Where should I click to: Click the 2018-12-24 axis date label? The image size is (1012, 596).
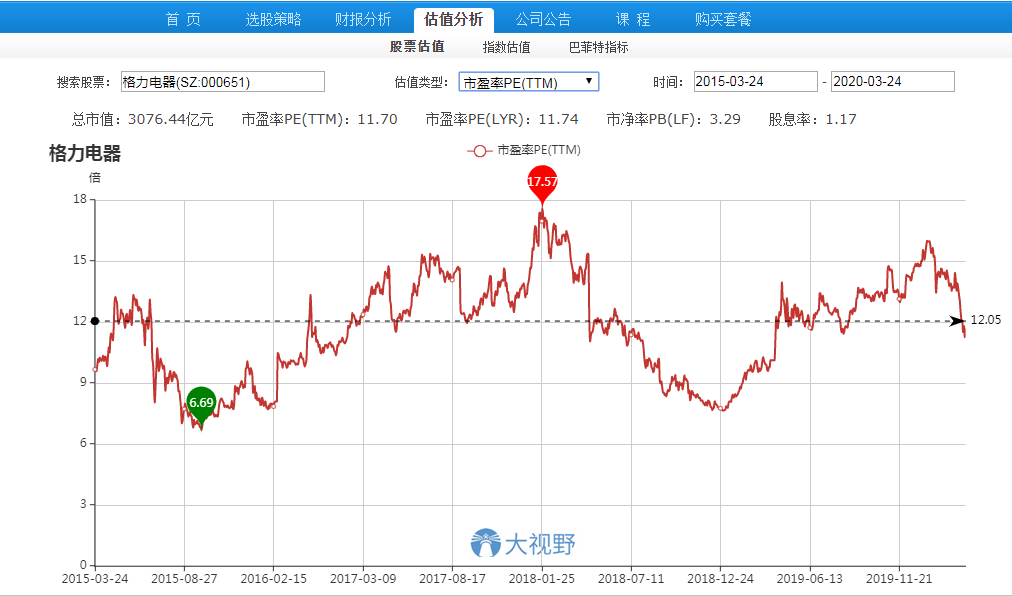coord(720,579)
